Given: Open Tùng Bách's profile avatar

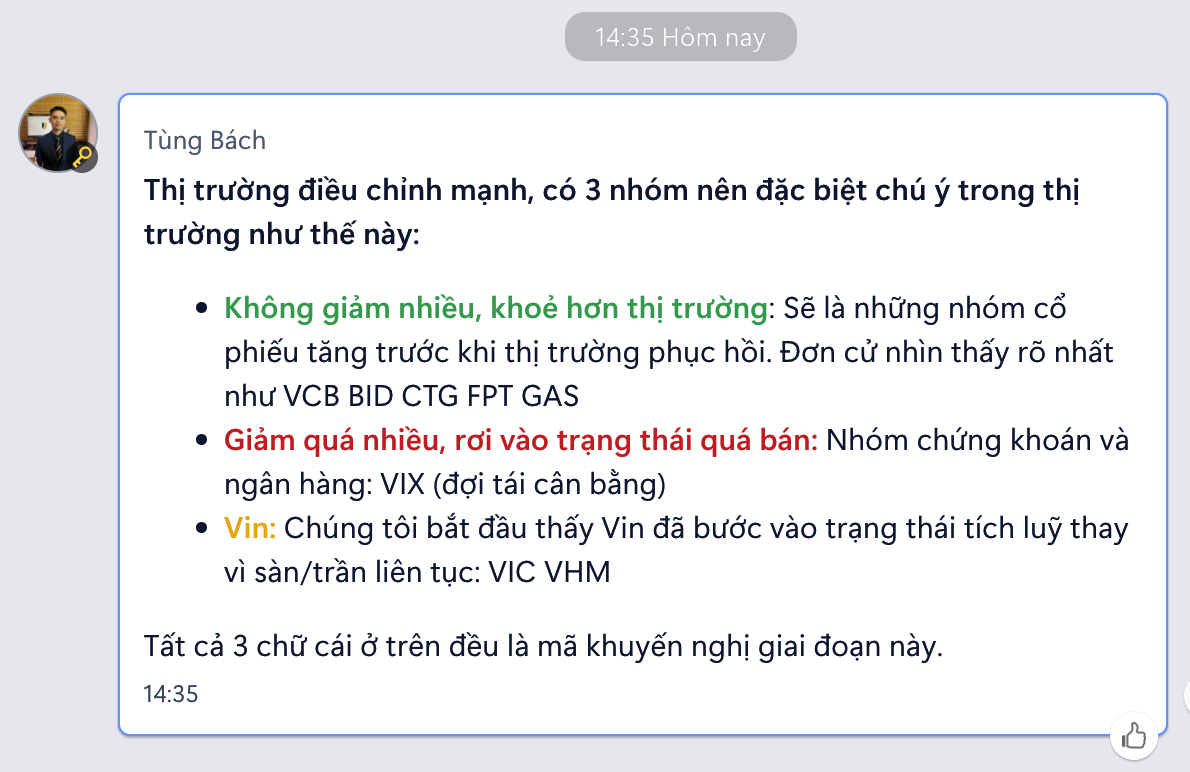Looking at the screenshot, I should tap(58, 133).
